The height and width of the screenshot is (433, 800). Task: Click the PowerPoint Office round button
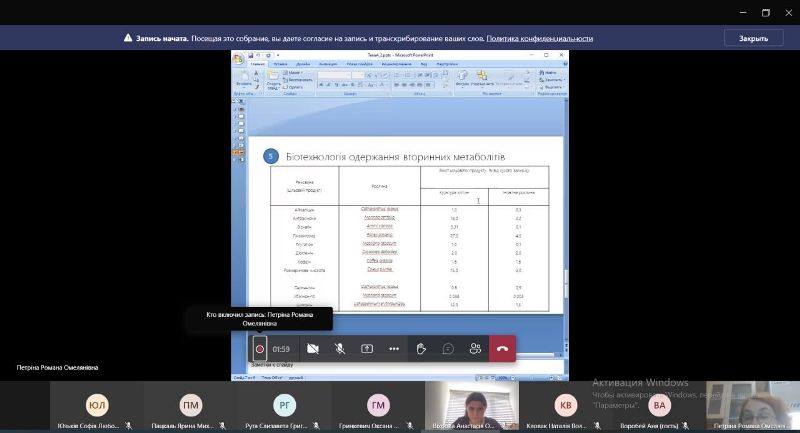tap(239, 59)
